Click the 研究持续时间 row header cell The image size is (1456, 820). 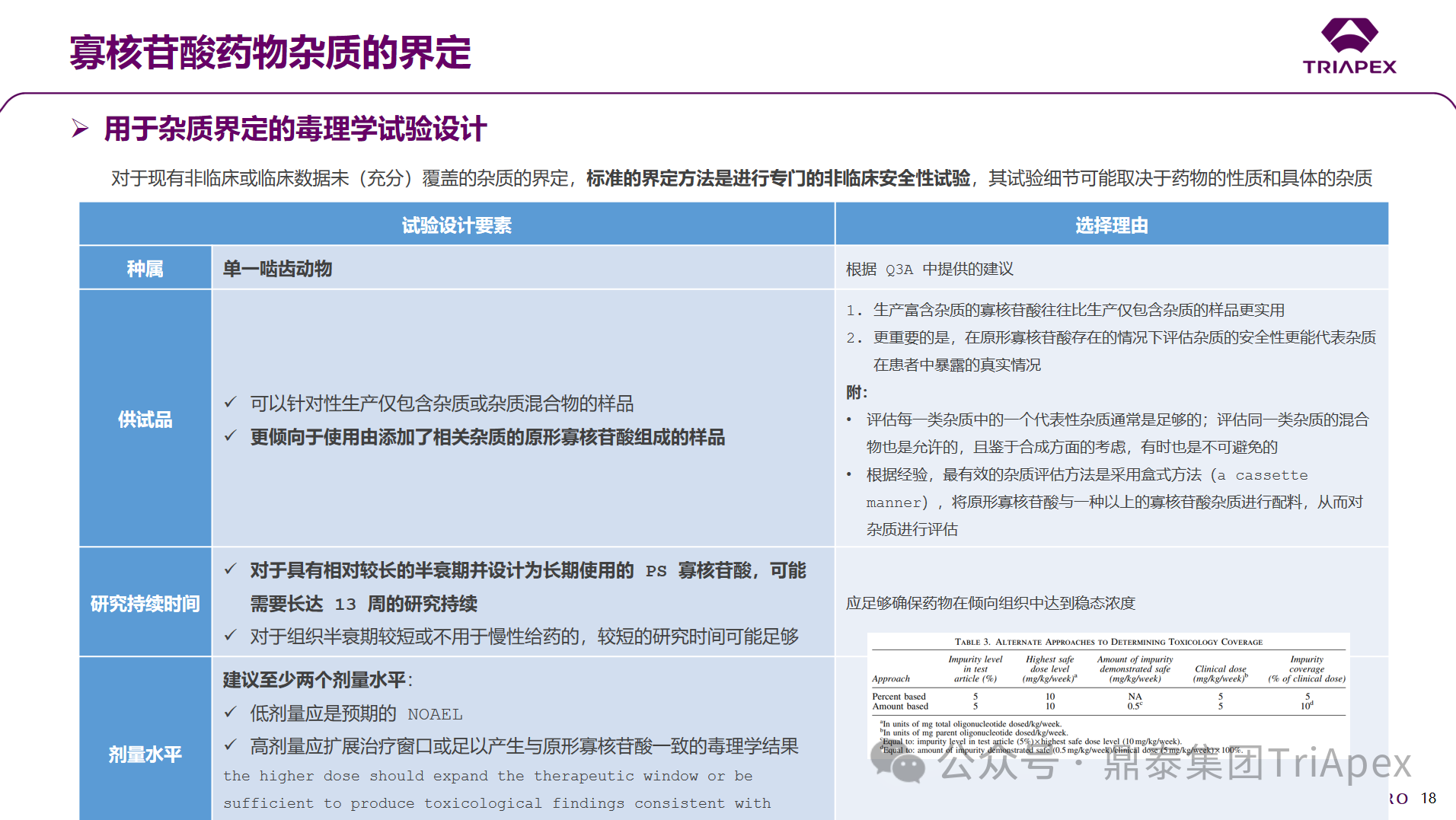point(145,603)
